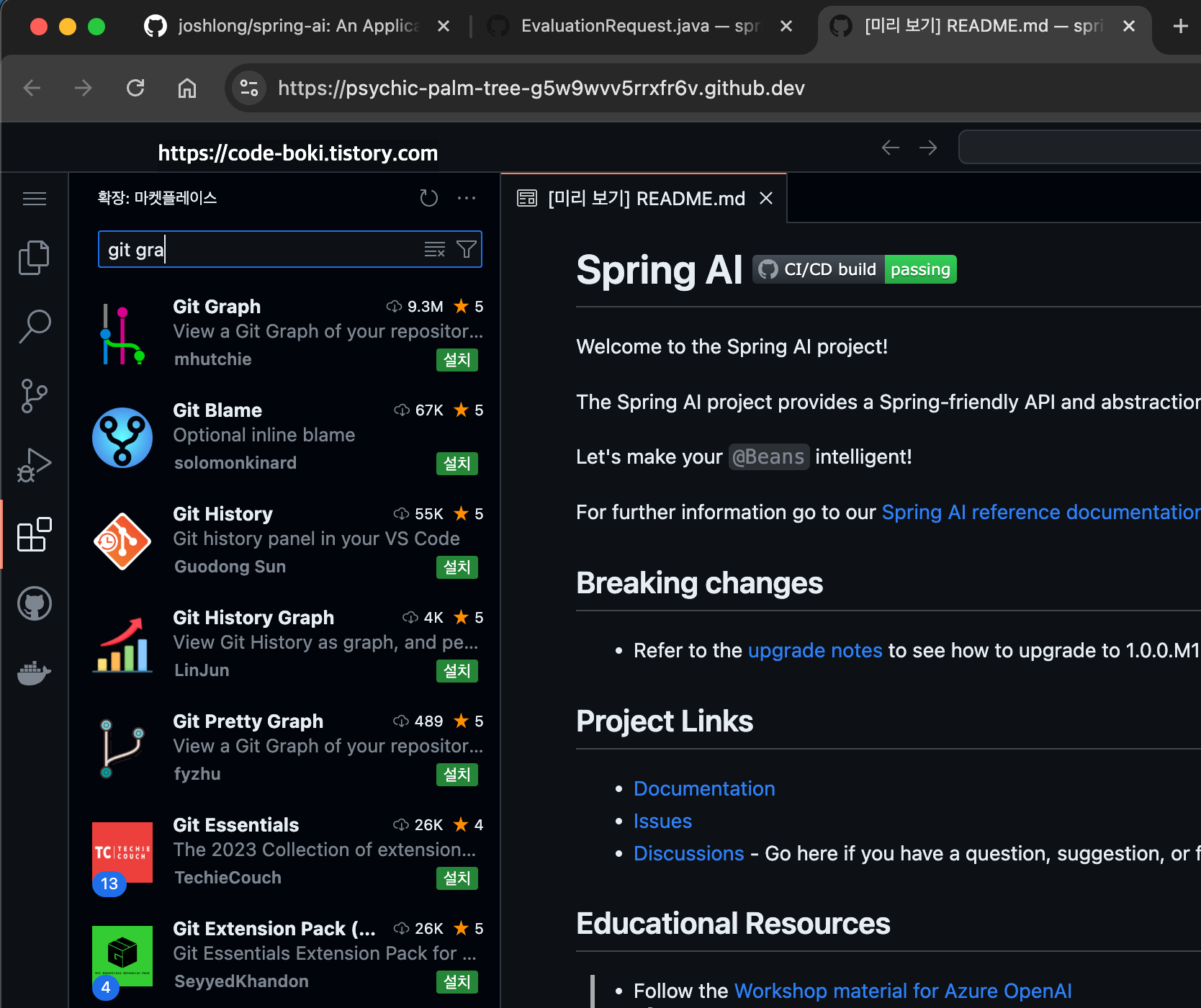Open the hamburger application menu
1201x1008 pixels.
tap(34, 199)
